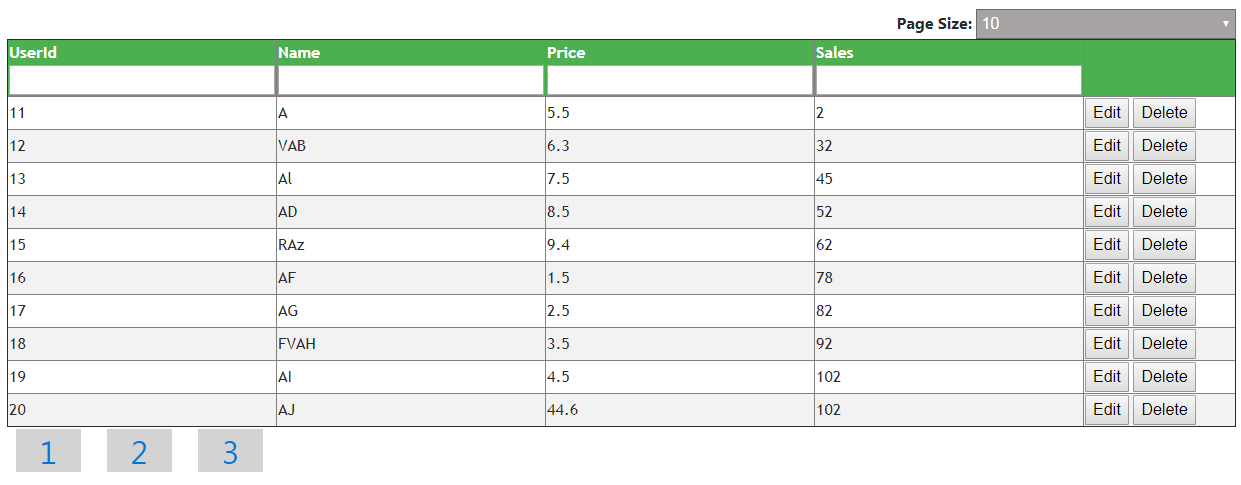Viewport: 1241px width, 485px height.
Task: Edit the AG row
Action: coord(1107,311)
